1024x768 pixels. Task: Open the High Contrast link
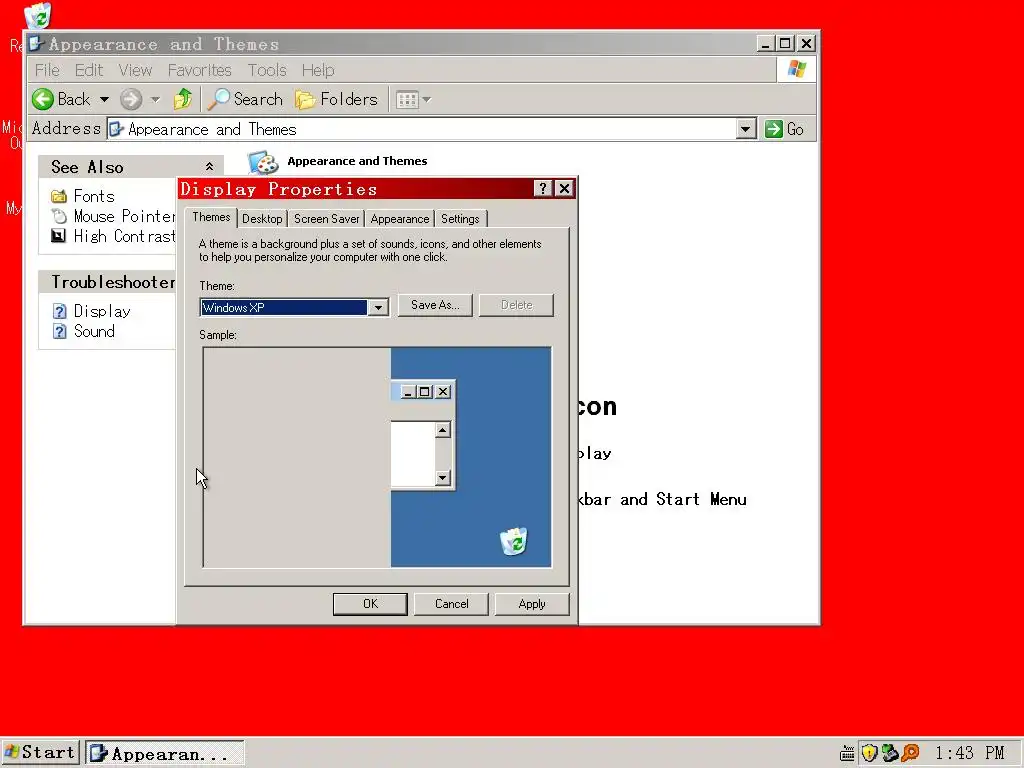tap(124, 236)
